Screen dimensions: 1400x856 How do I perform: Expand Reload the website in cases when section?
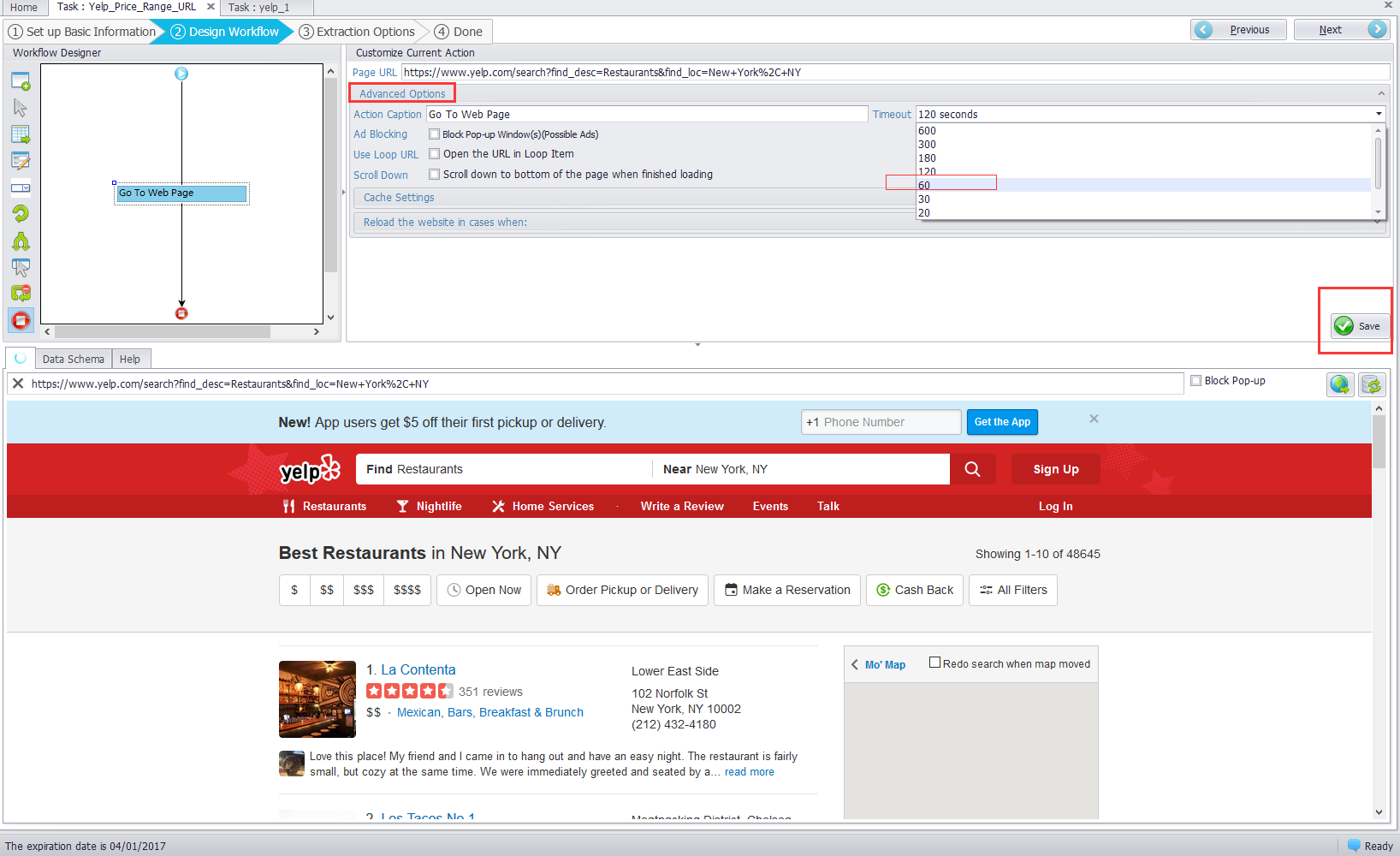click(444, 221)
